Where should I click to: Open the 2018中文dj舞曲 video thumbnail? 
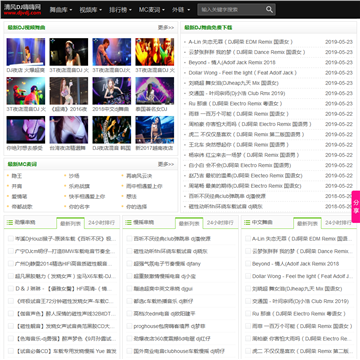point(112,91)
